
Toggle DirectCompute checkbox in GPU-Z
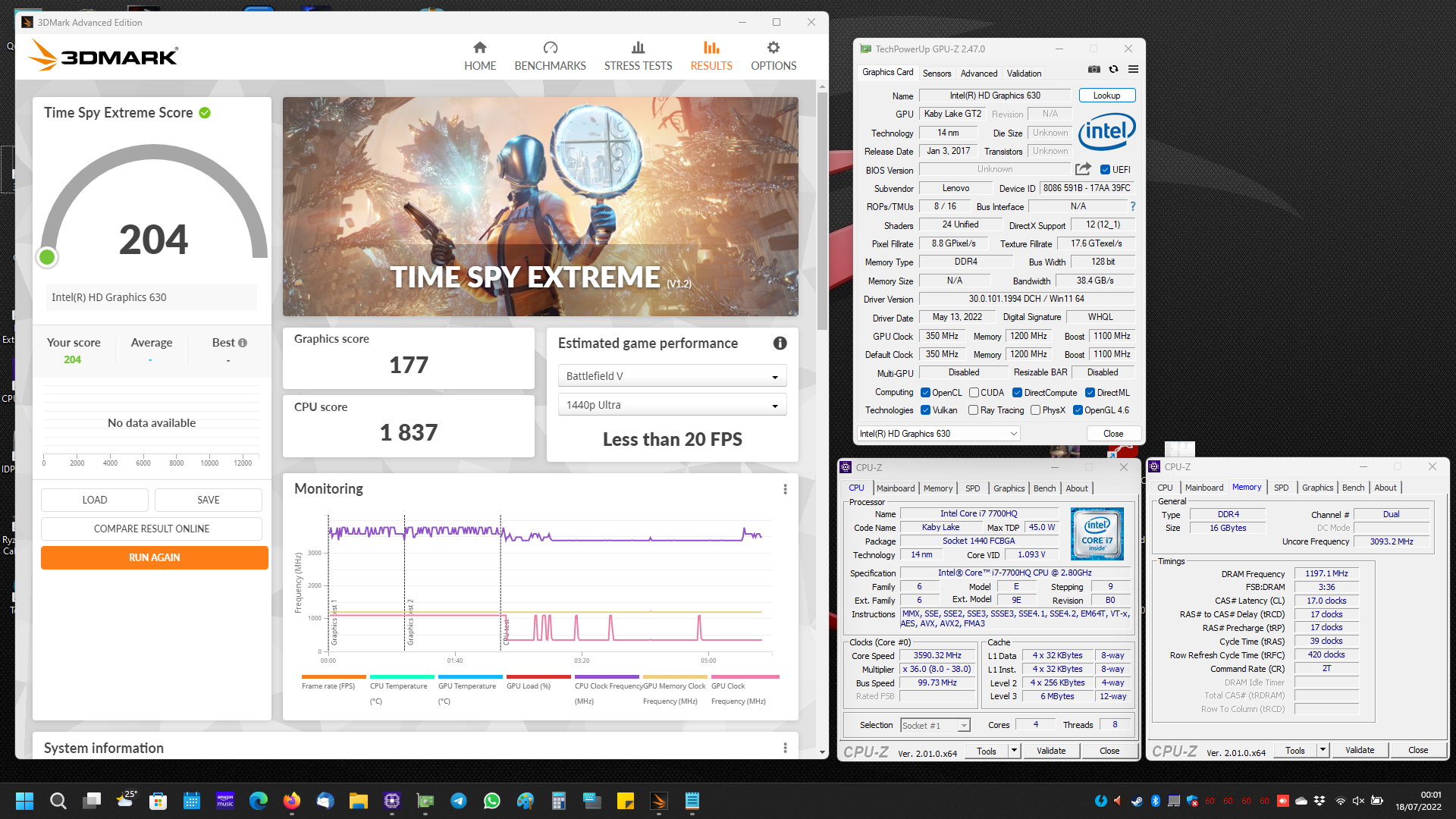pos(1018,393)
